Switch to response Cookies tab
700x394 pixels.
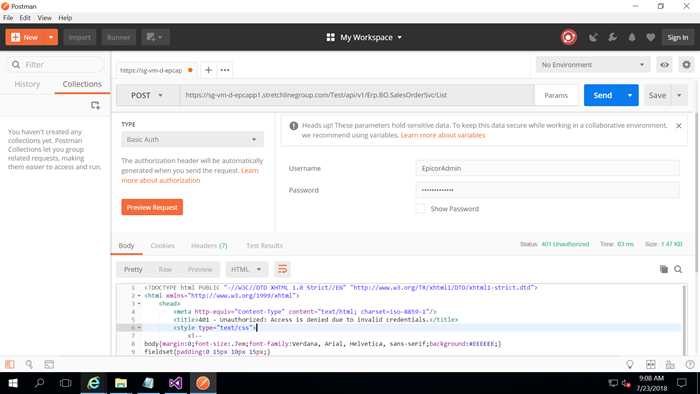click(162, 245)
